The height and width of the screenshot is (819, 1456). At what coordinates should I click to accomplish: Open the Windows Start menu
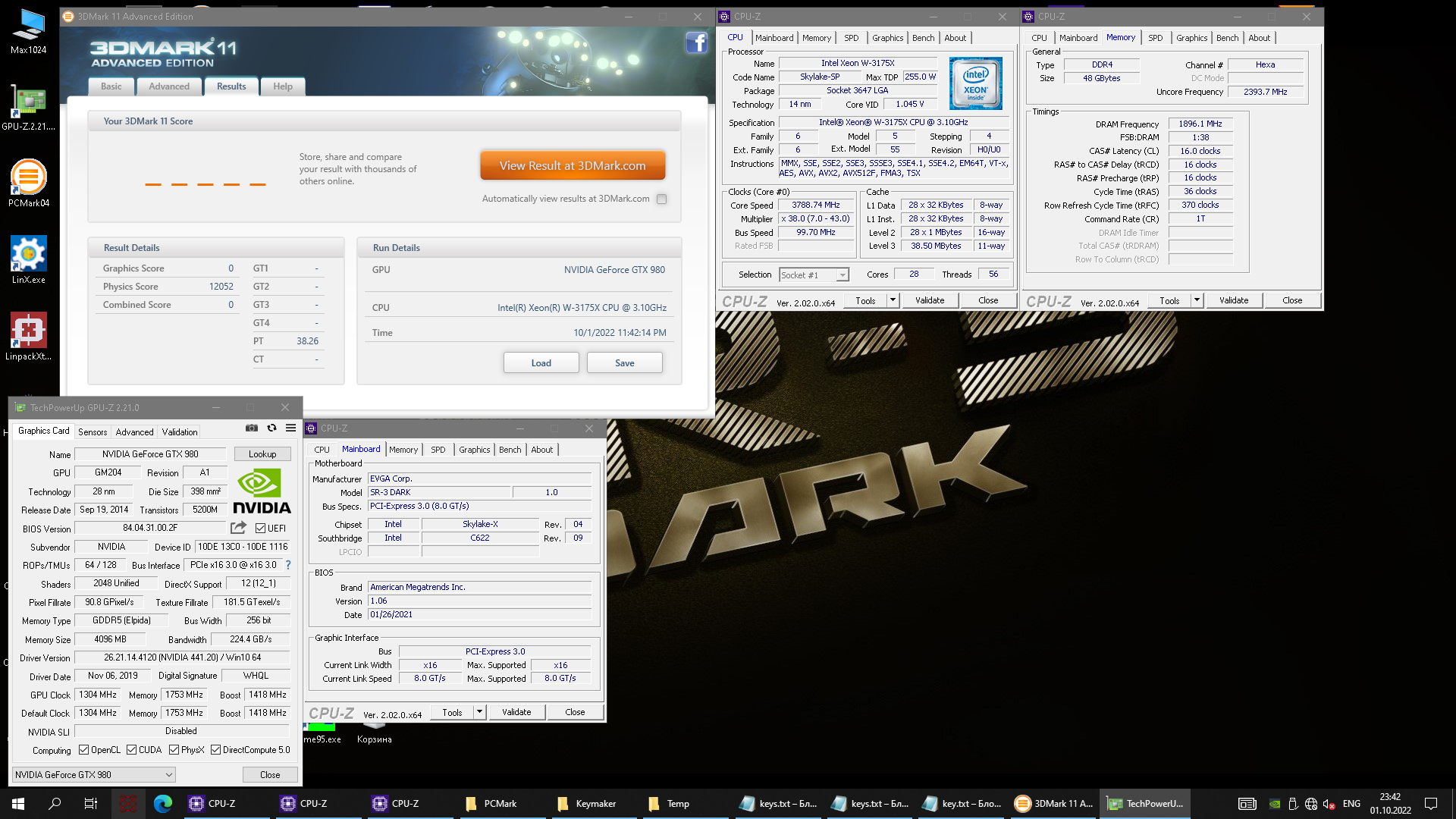point(18,804)
